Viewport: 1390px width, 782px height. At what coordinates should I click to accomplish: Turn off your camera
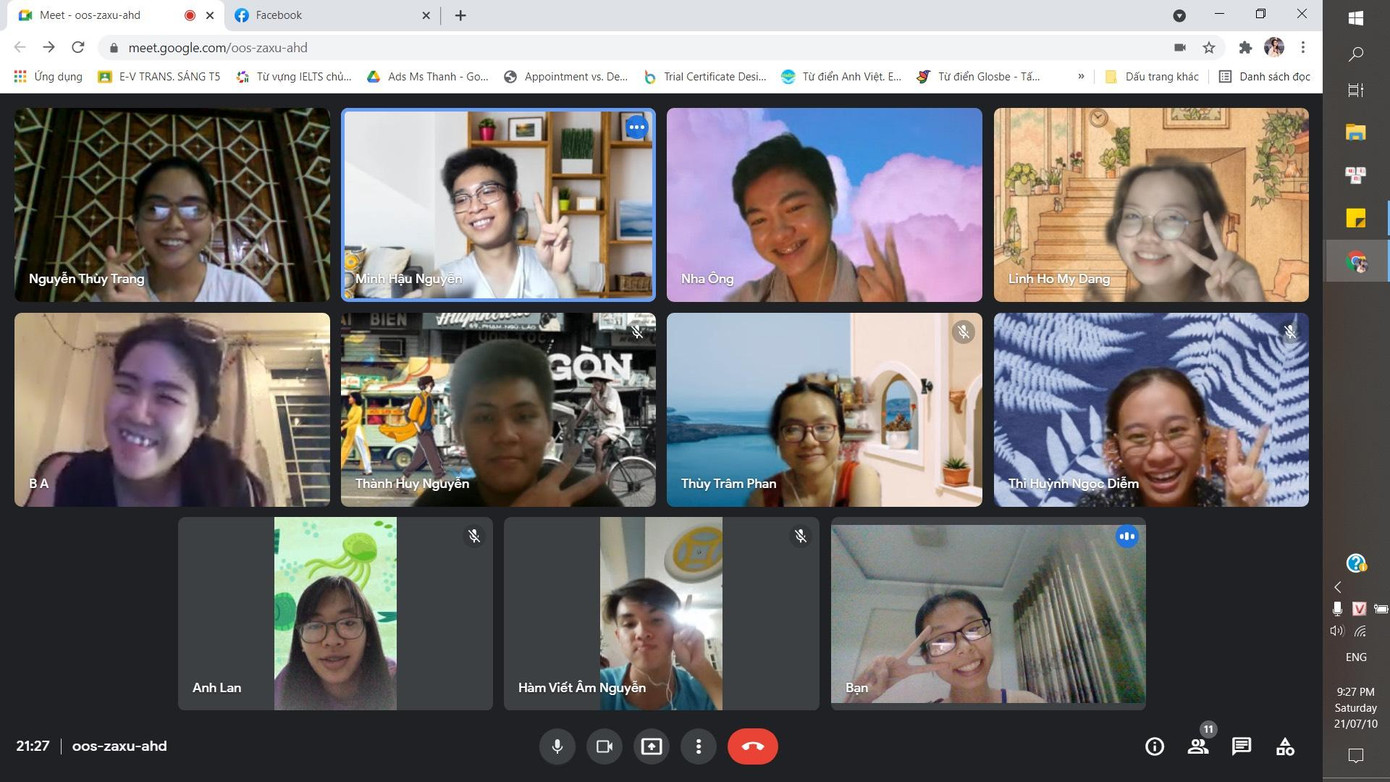click(x=604, y=746)
